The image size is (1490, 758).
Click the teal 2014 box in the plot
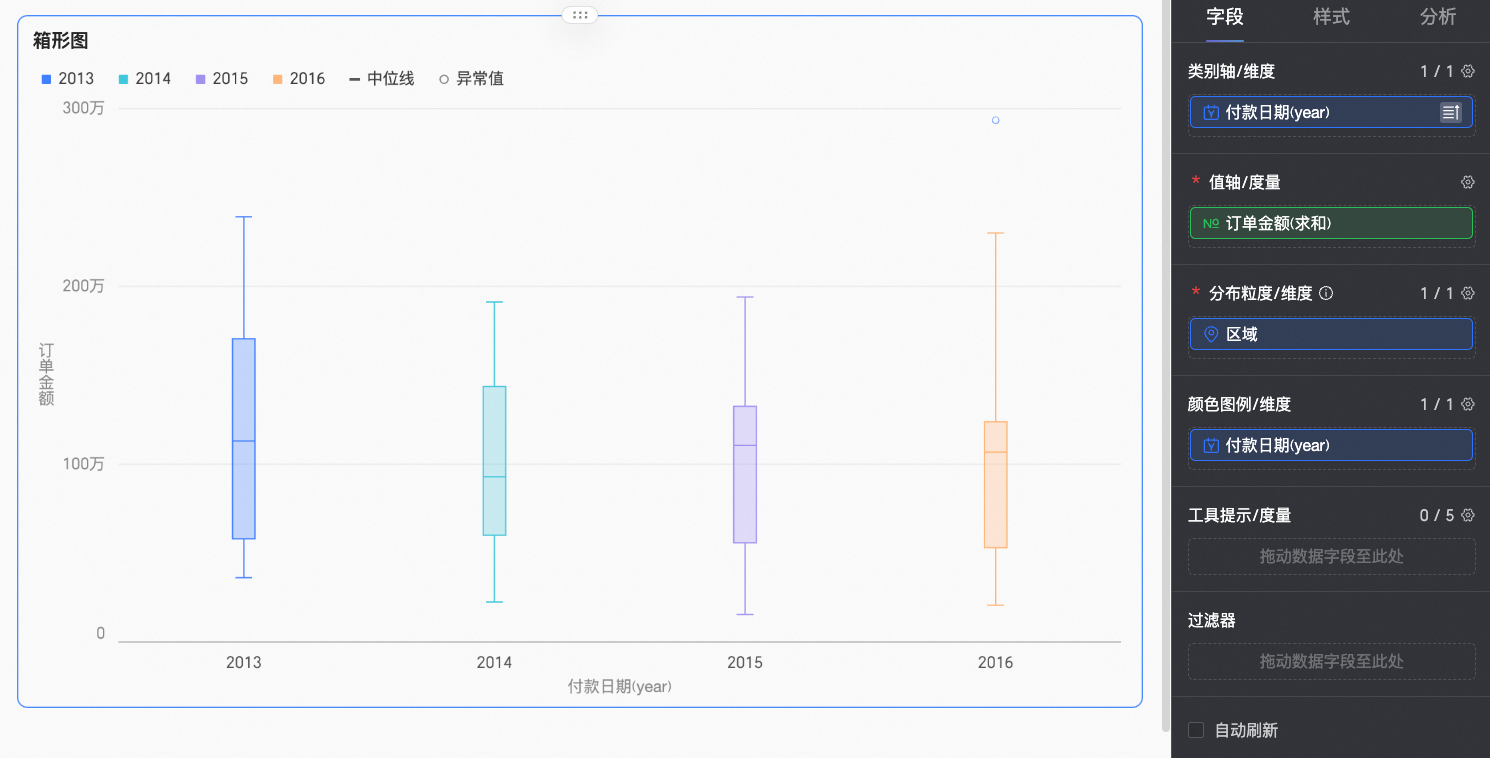pyautogui.click(x=494, y=461)
